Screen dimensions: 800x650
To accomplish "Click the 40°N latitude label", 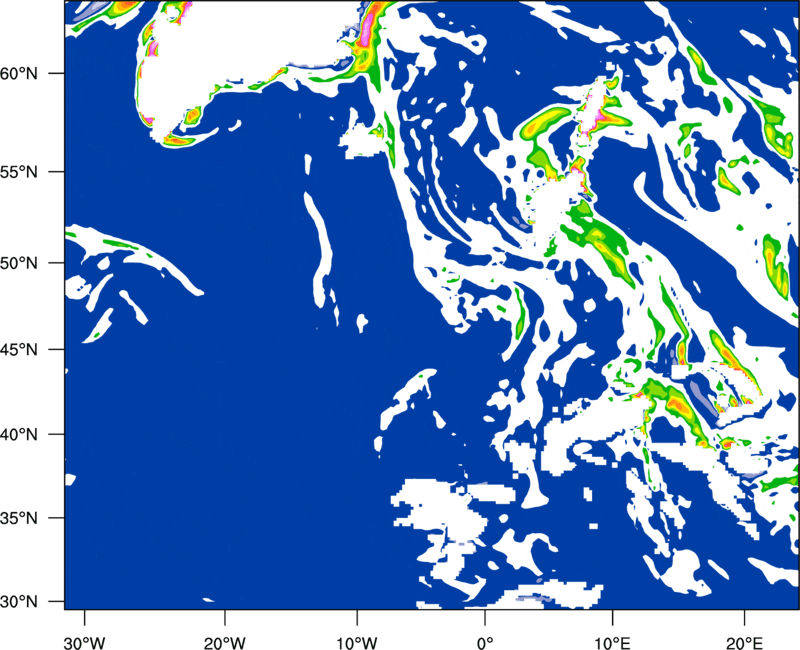I will (19, 435).
